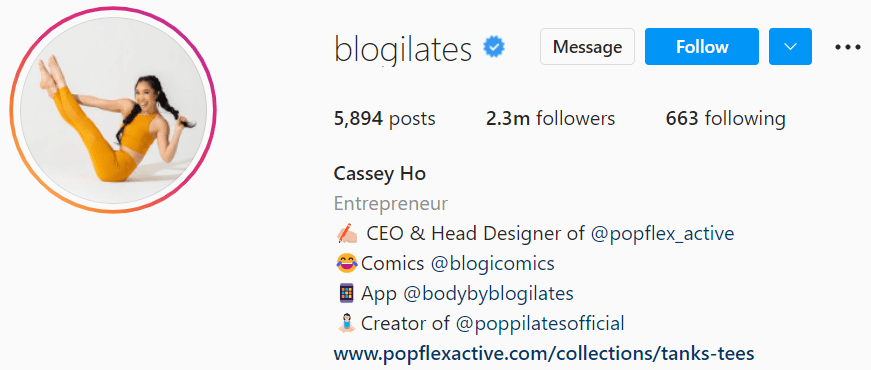Image resolution: width=871 pixels, height=370 pixels.
Task: Open the three-dot more options menu
Action: 848,47
